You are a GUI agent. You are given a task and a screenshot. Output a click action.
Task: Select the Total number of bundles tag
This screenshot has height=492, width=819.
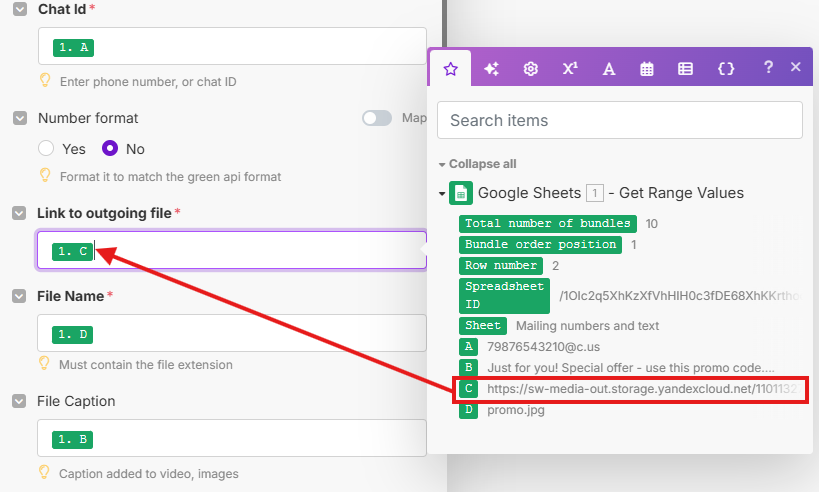pos(548,223)
